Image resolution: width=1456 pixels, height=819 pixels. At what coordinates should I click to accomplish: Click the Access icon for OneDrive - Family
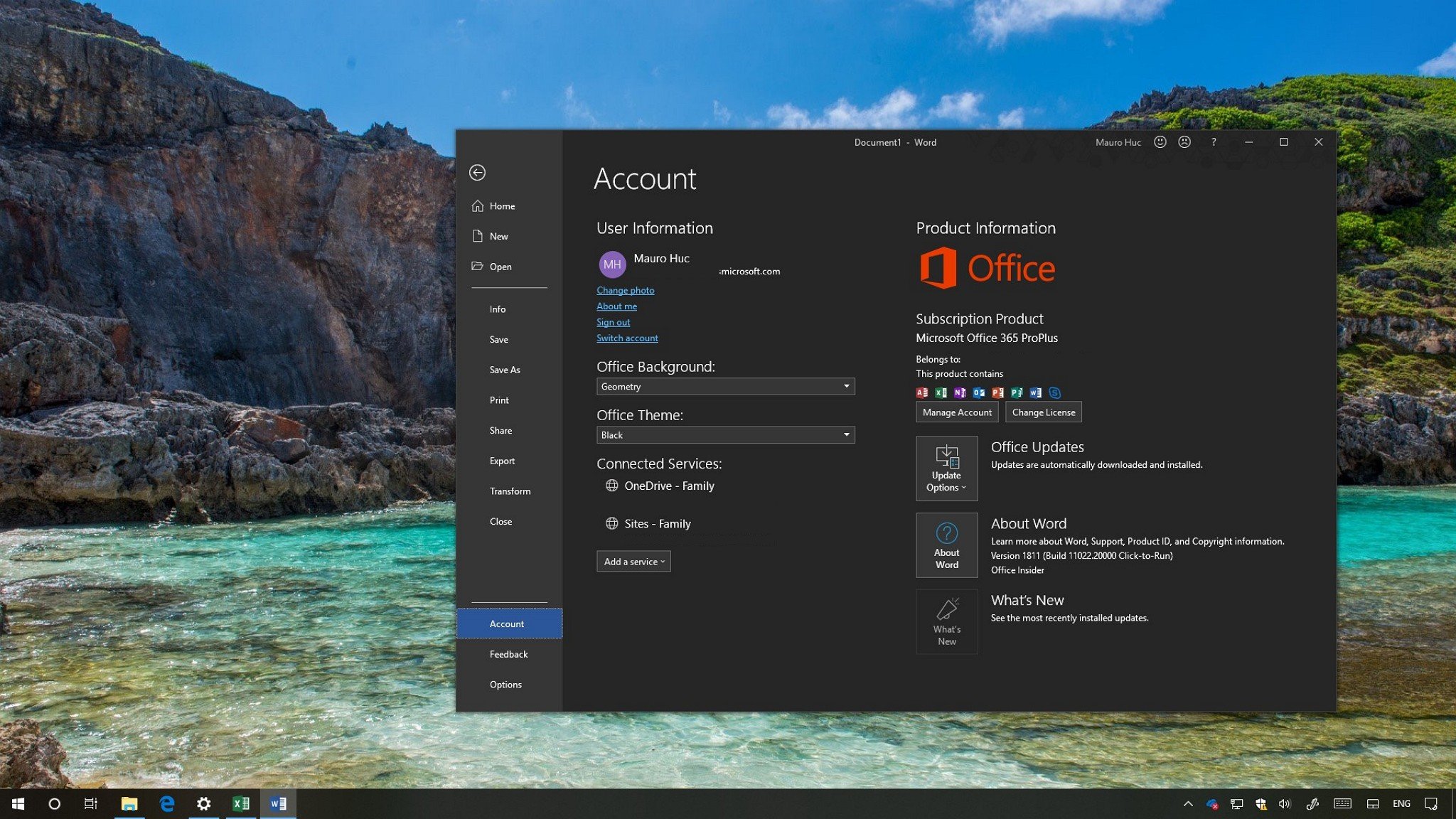tap(610, 486)
